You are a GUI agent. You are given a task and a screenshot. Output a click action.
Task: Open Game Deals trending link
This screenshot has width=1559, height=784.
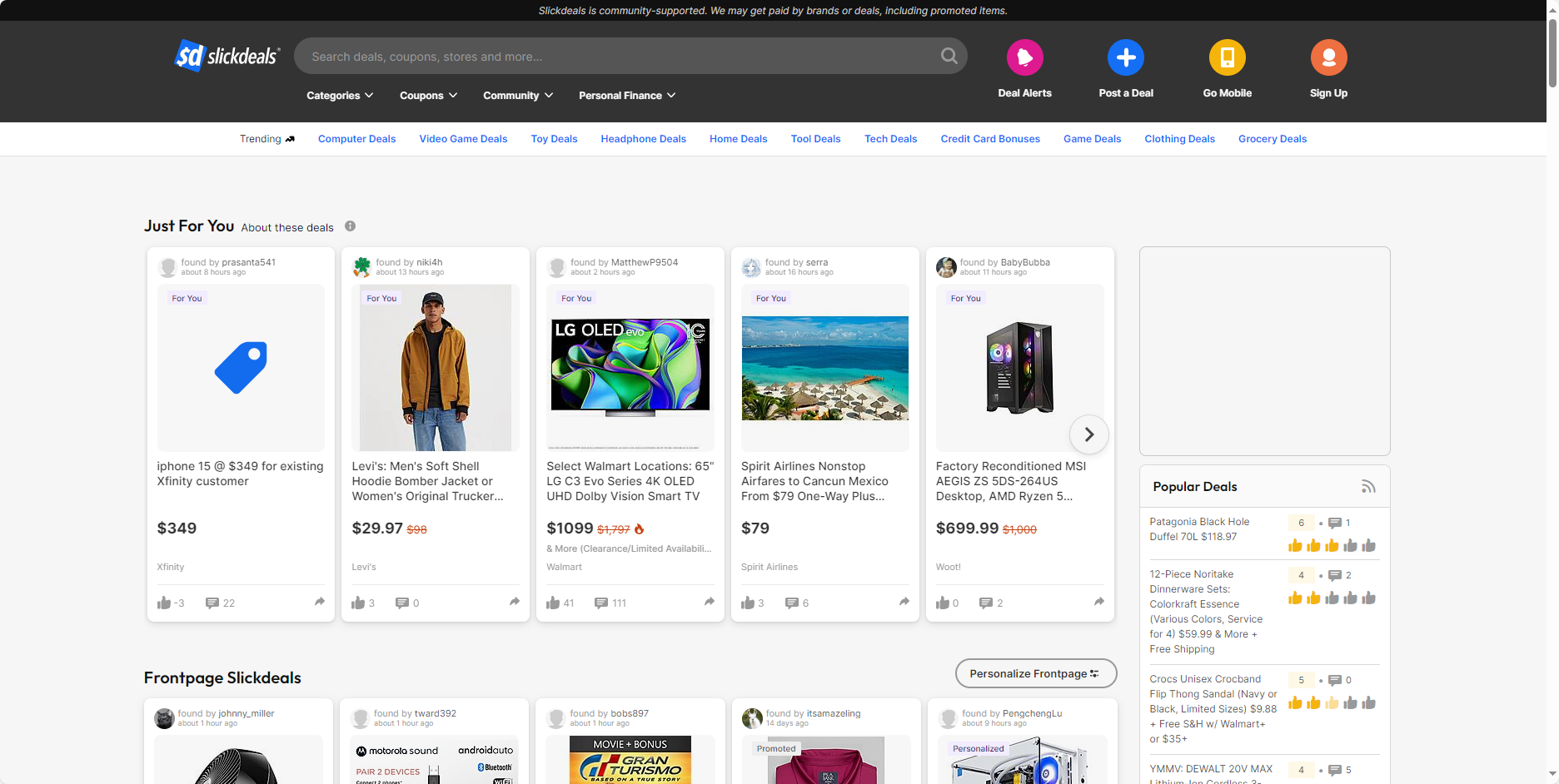click(x=1092, y=139)
